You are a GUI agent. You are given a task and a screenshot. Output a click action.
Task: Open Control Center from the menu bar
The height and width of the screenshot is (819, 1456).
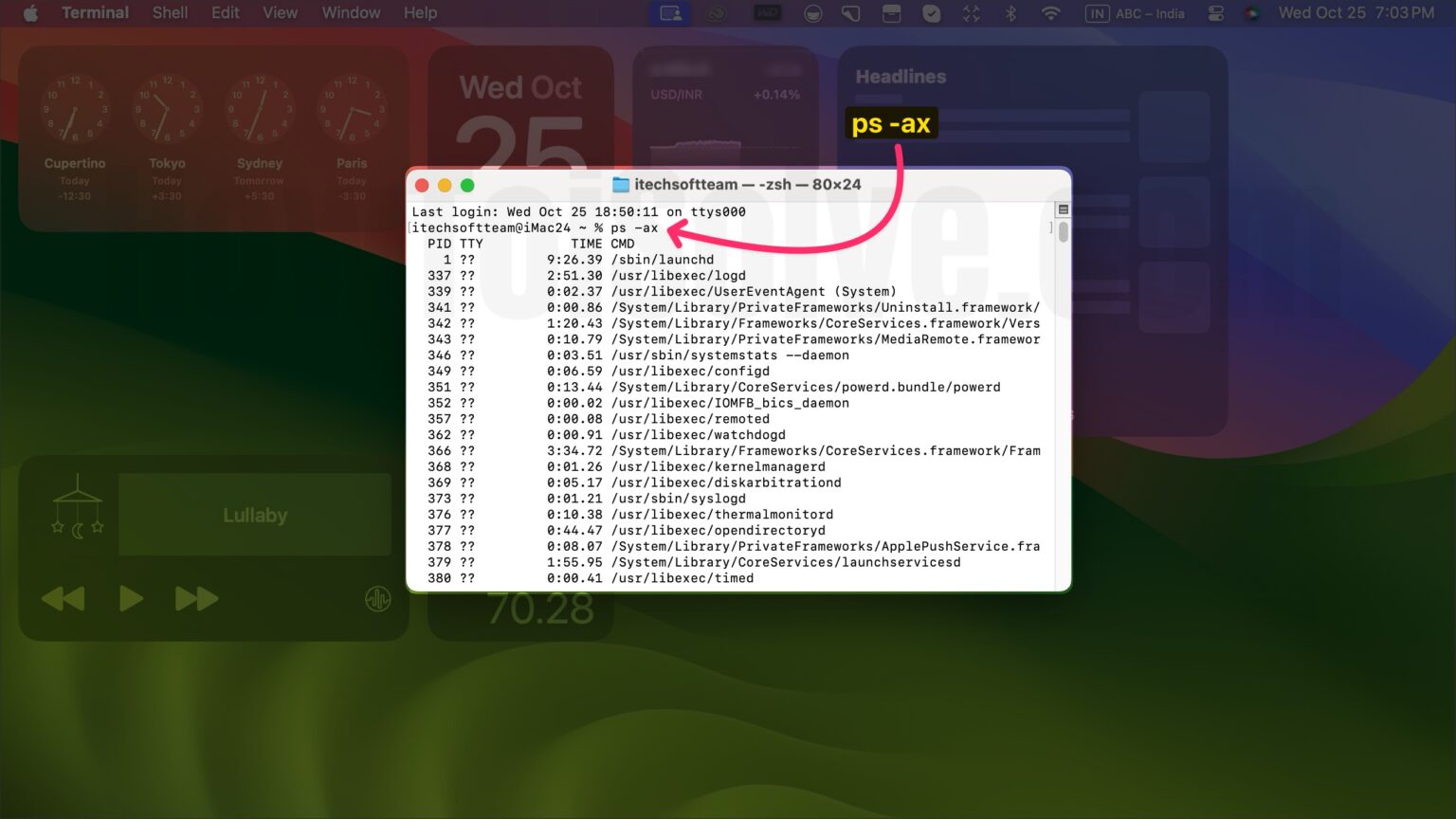coord(1216,13)
